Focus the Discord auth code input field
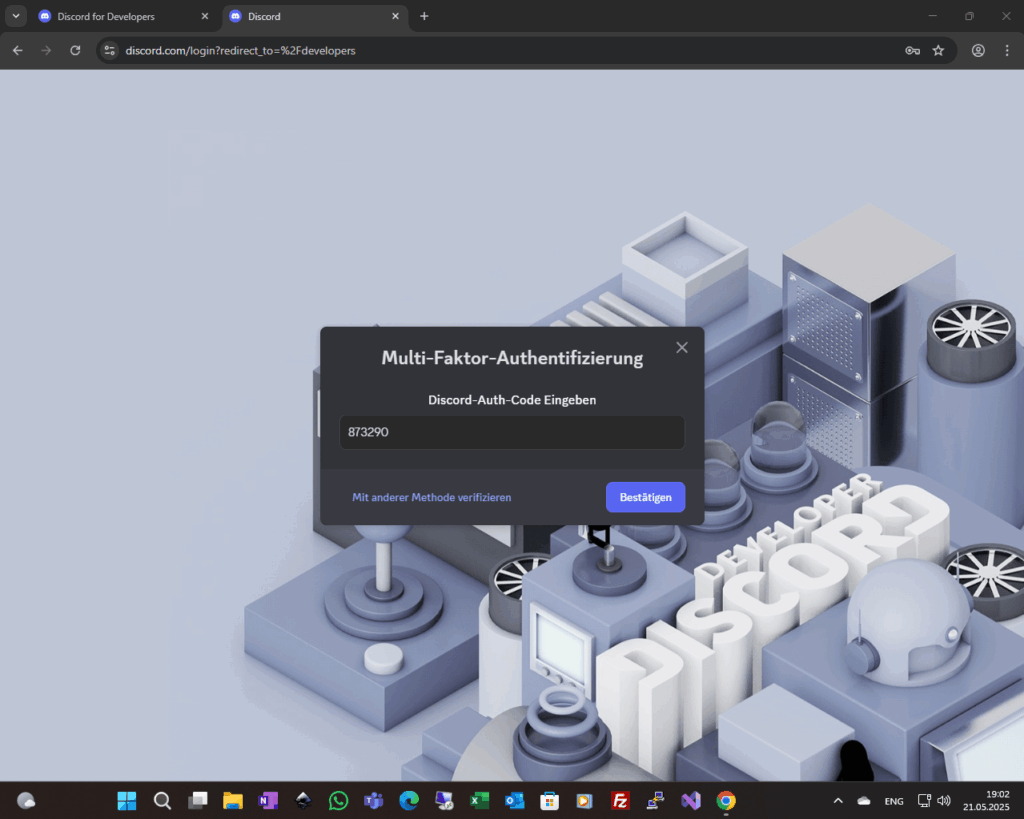Image resolution: width=1024 pixels, height=819 pixels. point(512,432)
